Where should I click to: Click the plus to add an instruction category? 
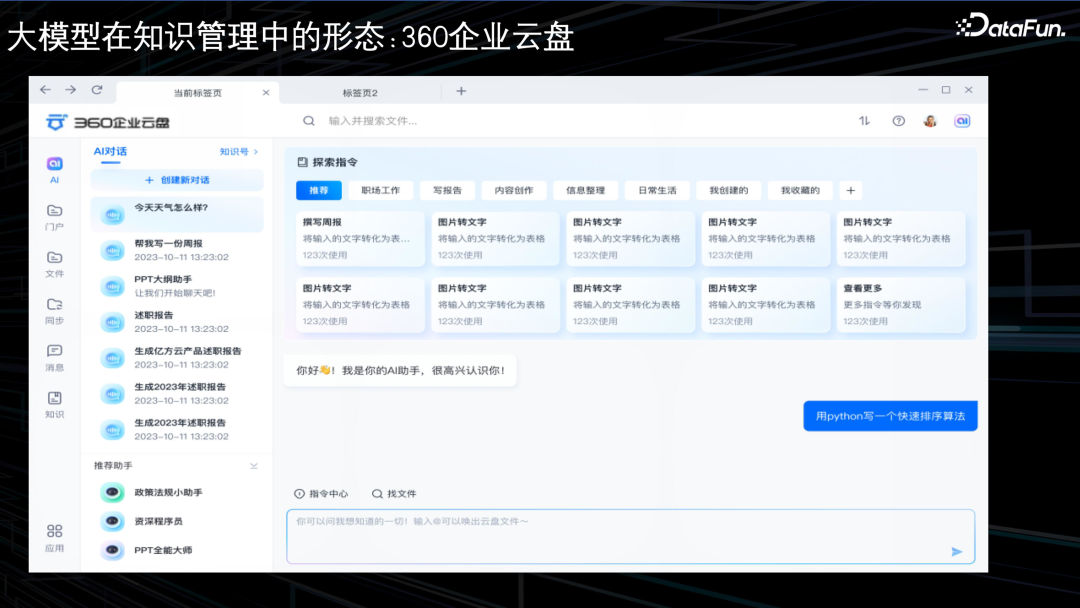[x=850, y=190]
